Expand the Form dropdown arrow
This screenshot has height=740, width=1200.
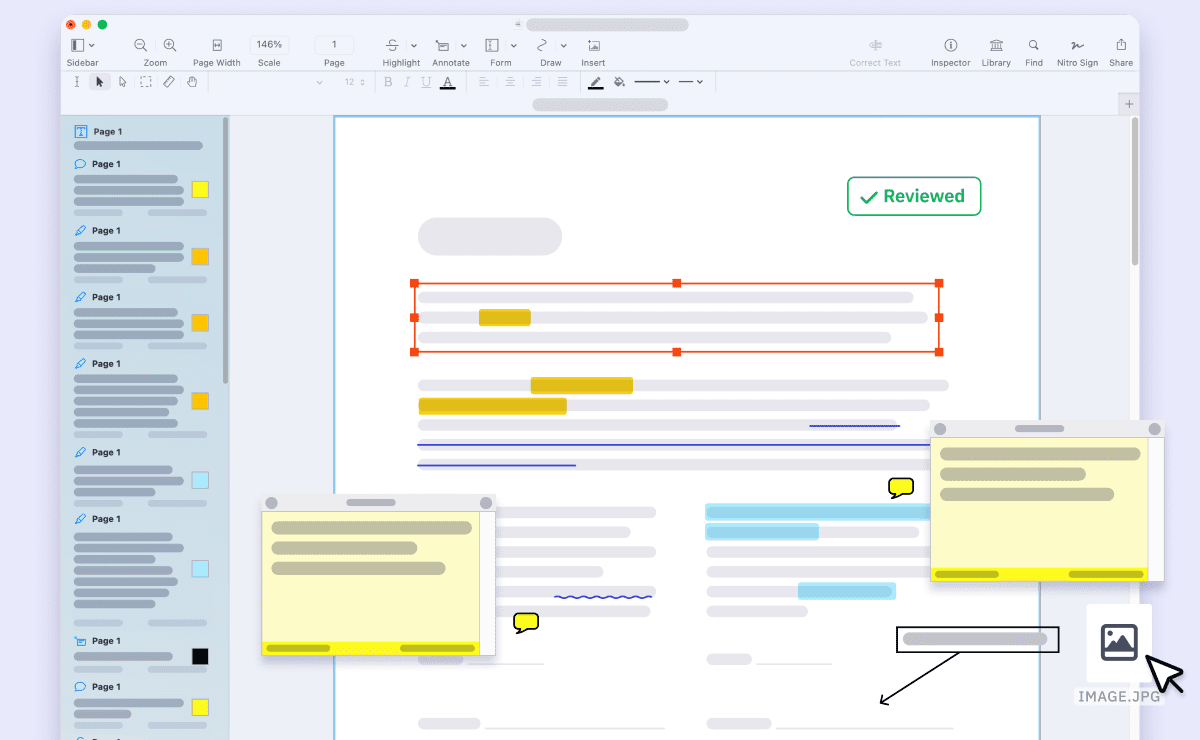[514, 45]
